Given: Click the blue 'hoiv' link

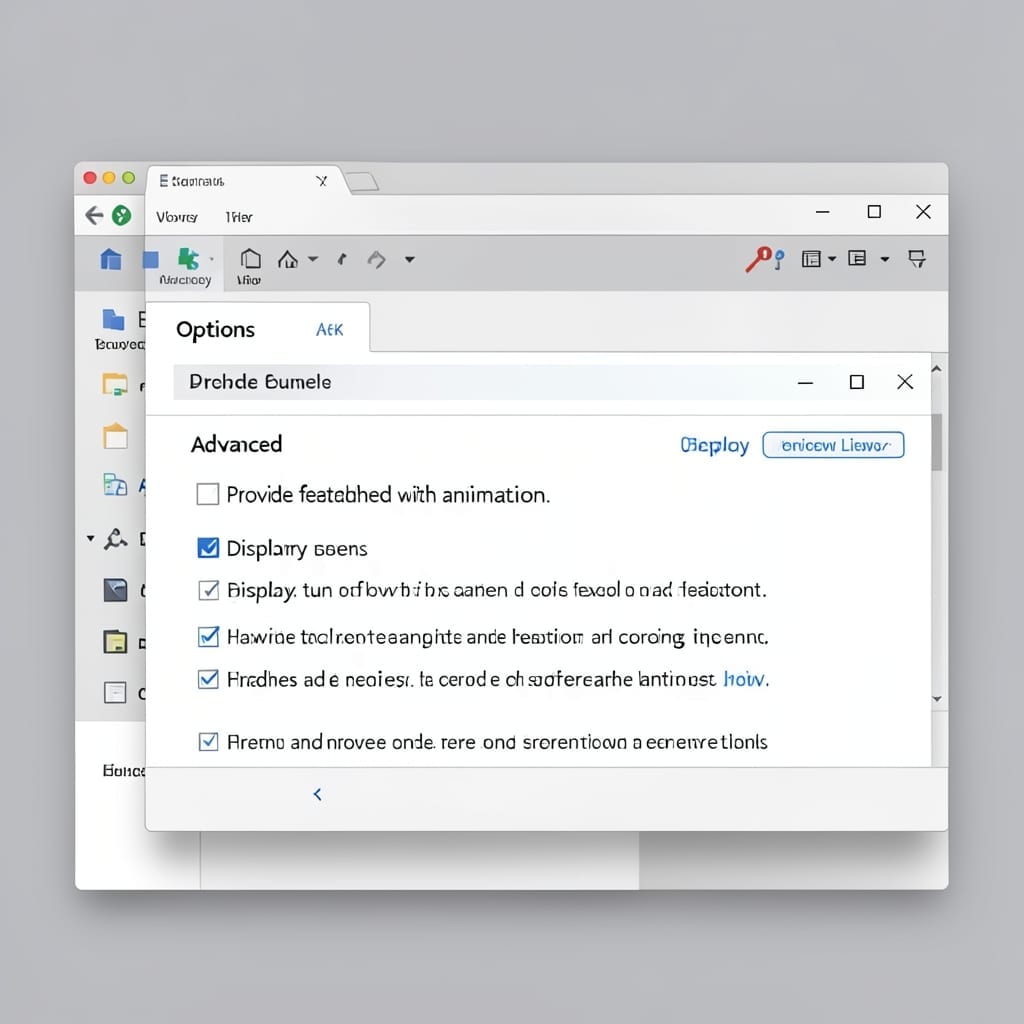Looking at the screenshot, I should (746, 680).
